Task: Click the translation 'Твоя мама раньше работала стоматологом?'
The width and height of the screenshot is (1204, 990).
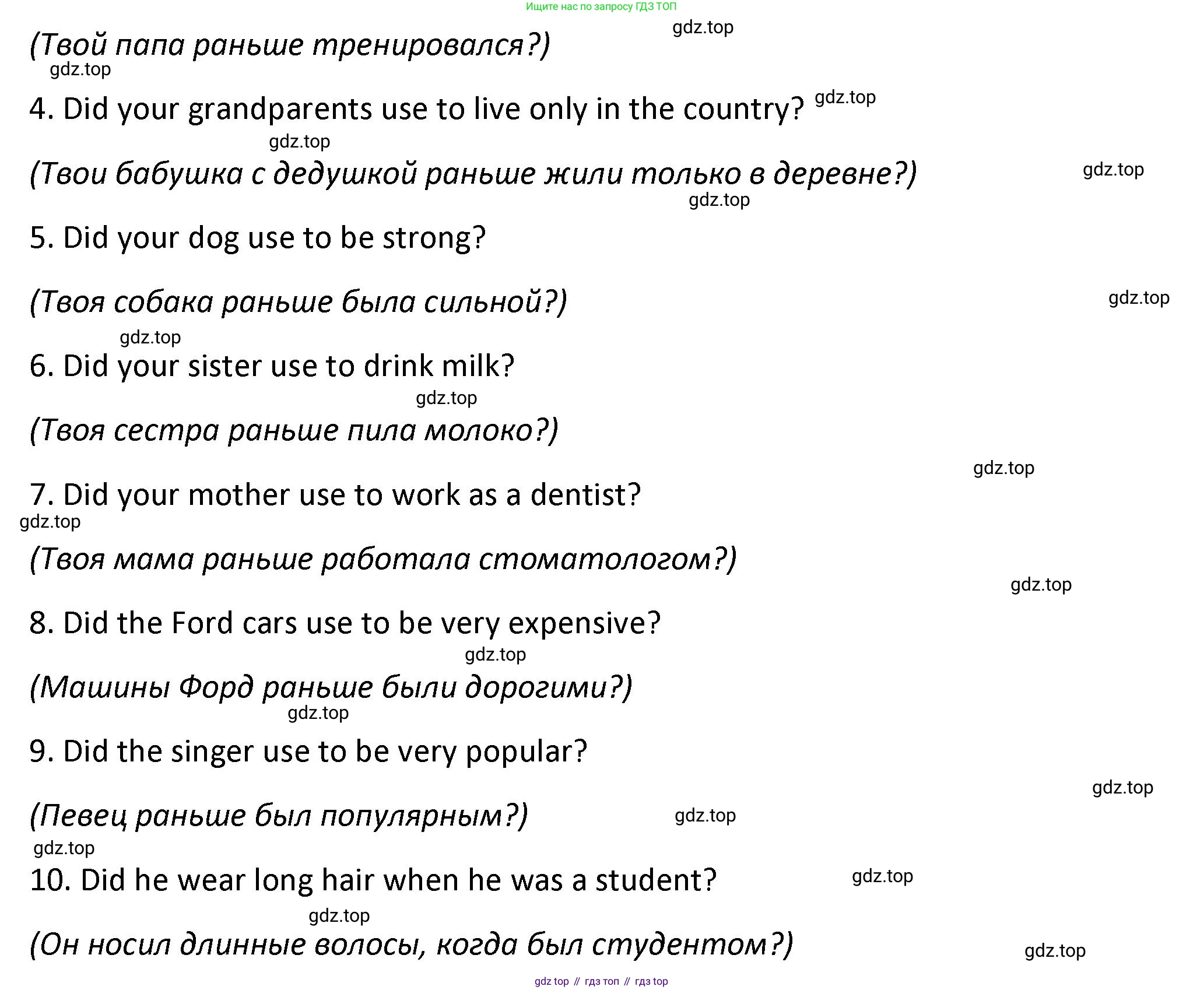Action: pos(382,559)
